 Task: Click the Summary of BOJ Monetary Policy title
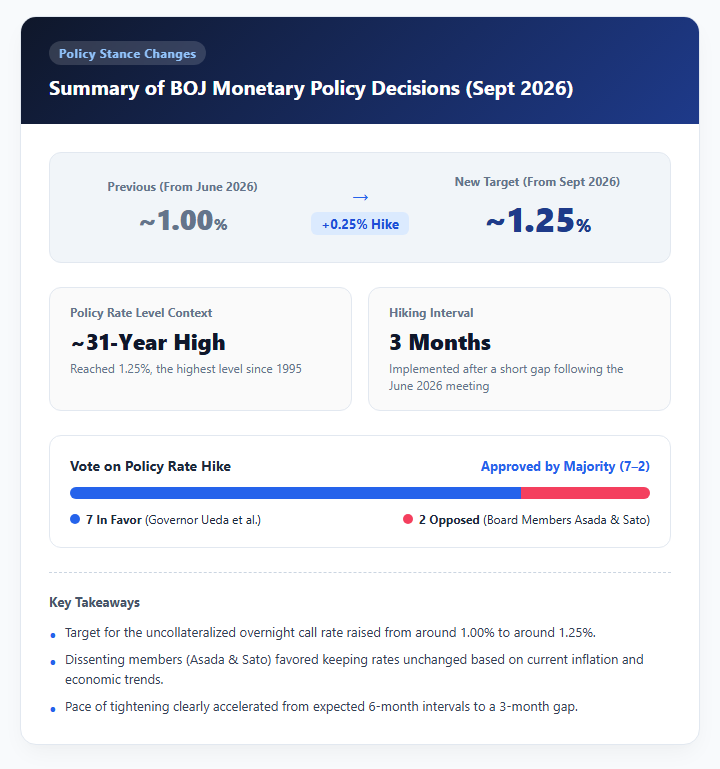pyautogui.click(x=311, y=89)
